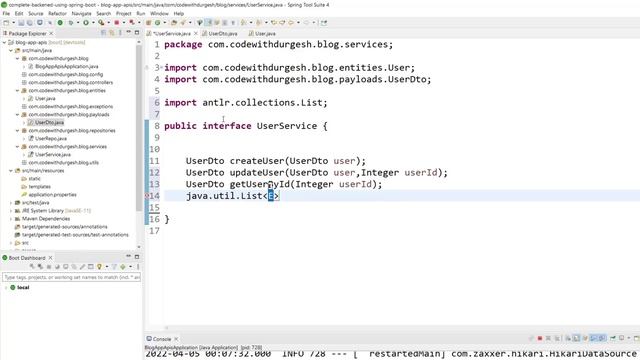
Task: Click the fold marker beside line 3 imports
Action: coord(162,67)
